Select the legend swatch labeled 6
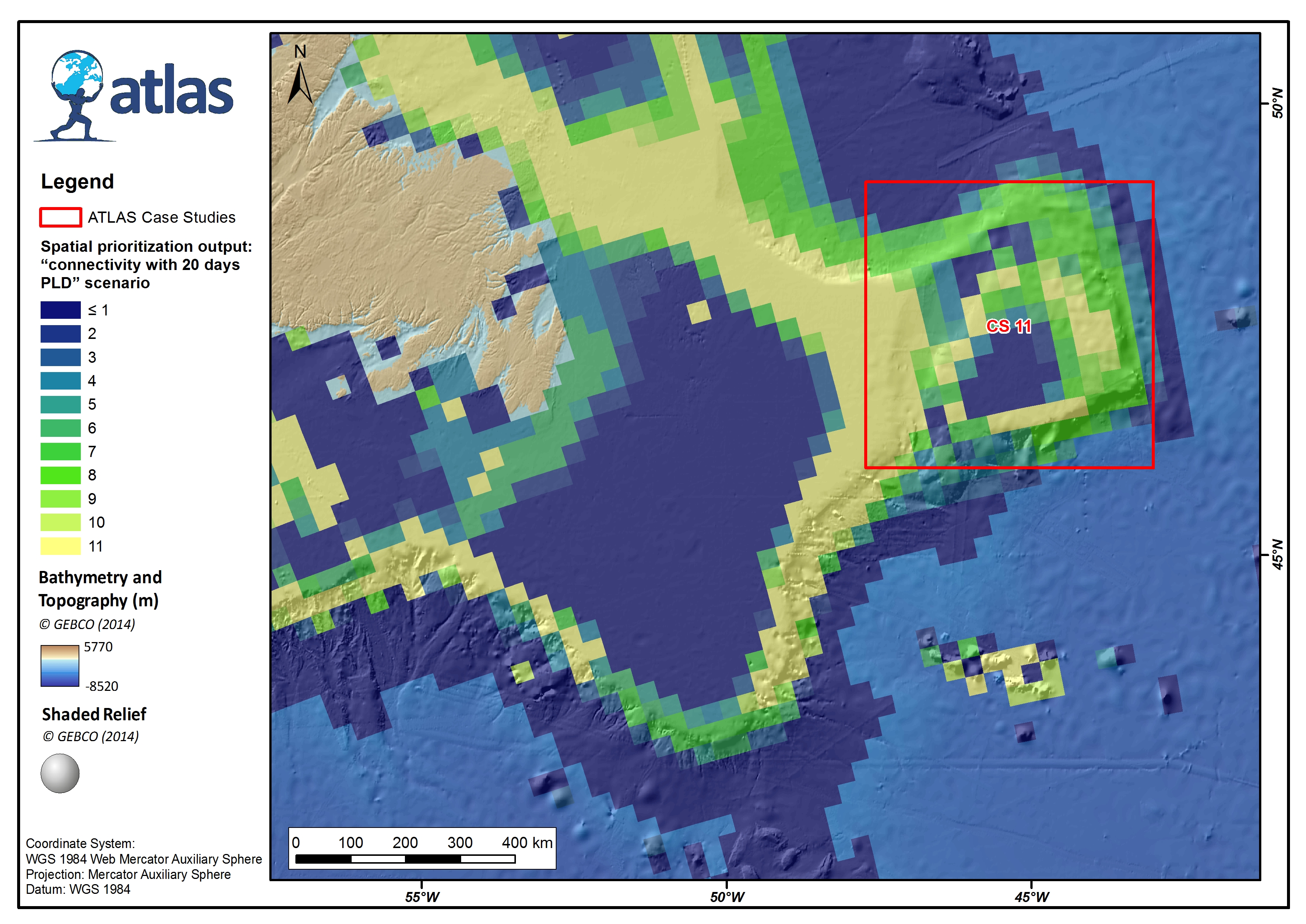 pos(60,428)
